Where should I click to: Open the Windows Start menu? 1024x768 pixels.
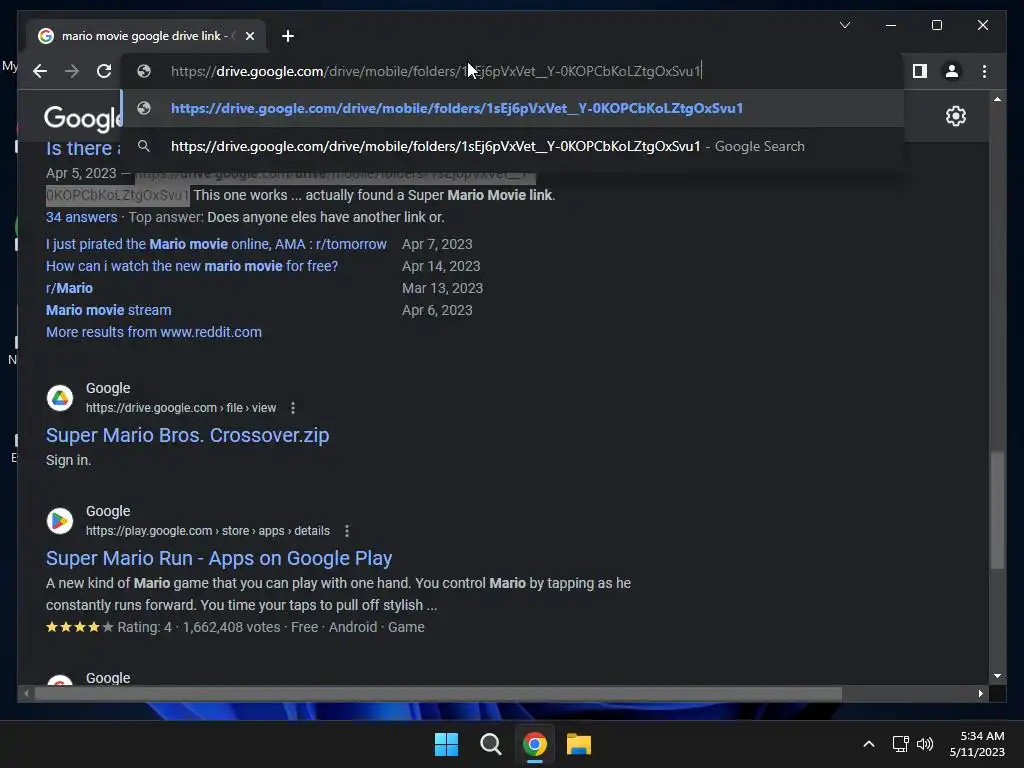pos(447,744)
